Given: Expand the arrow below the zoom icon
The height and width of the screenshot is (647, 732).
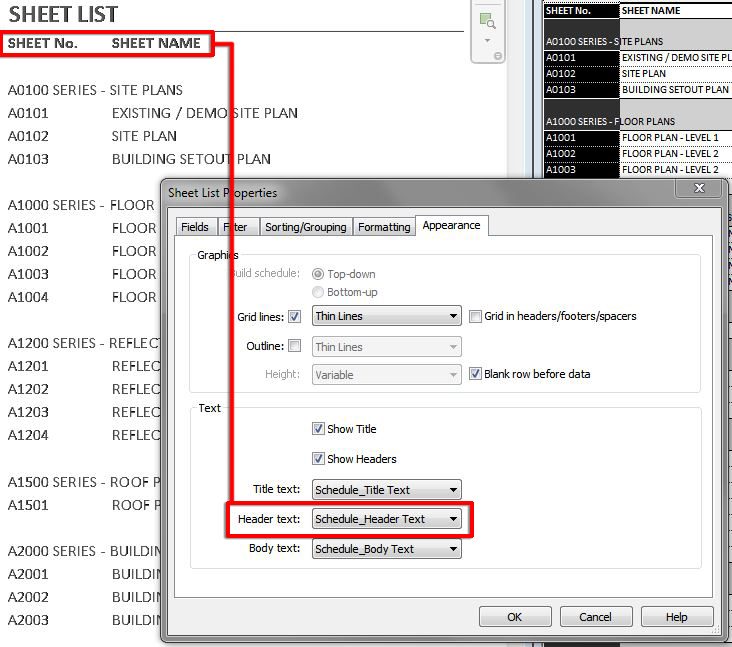Looking at the screenshot, I should [487, 41].
